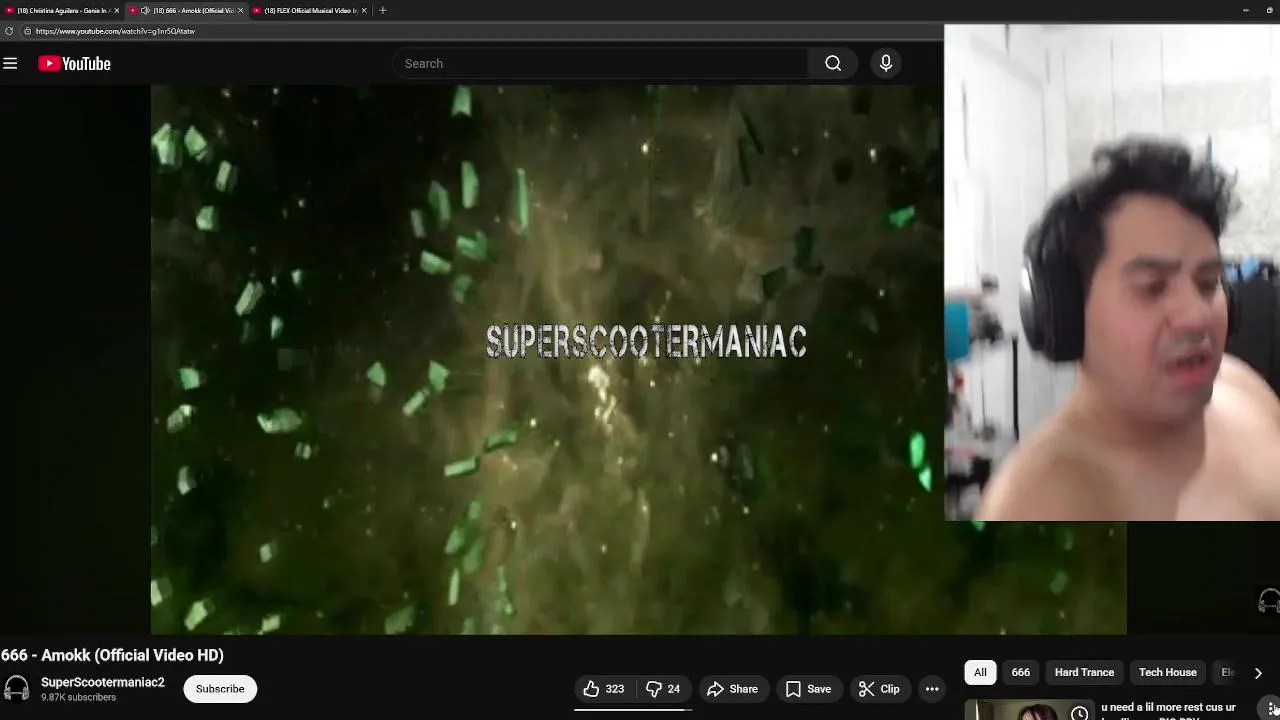Close the 666 - Amokk tab
Viewport: 1280px width, 720px height.
pos(241,10)
